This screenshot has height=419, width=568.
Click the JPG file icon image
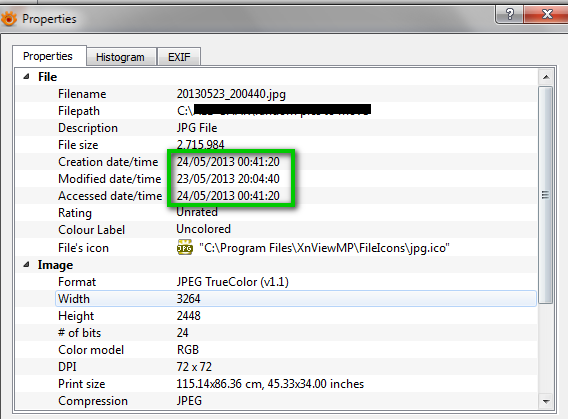click(185, 248)
